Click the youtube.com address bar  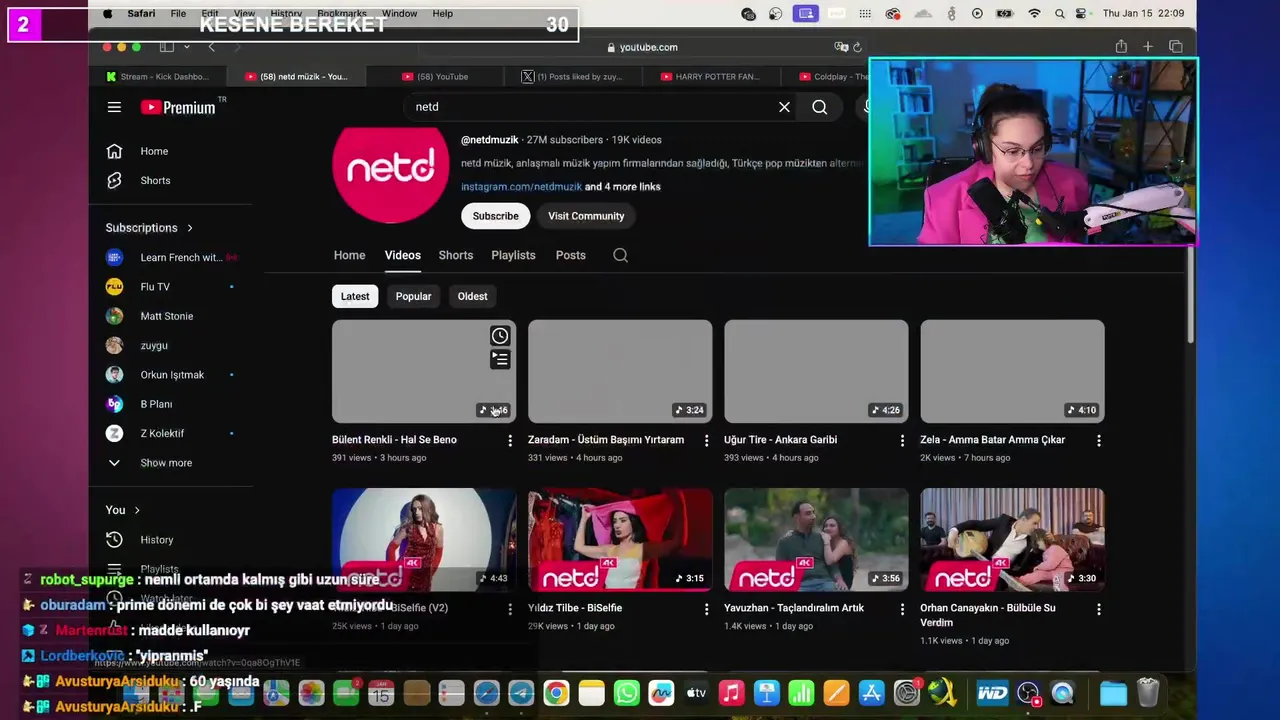pyautogui.click(x=642, y=47)
